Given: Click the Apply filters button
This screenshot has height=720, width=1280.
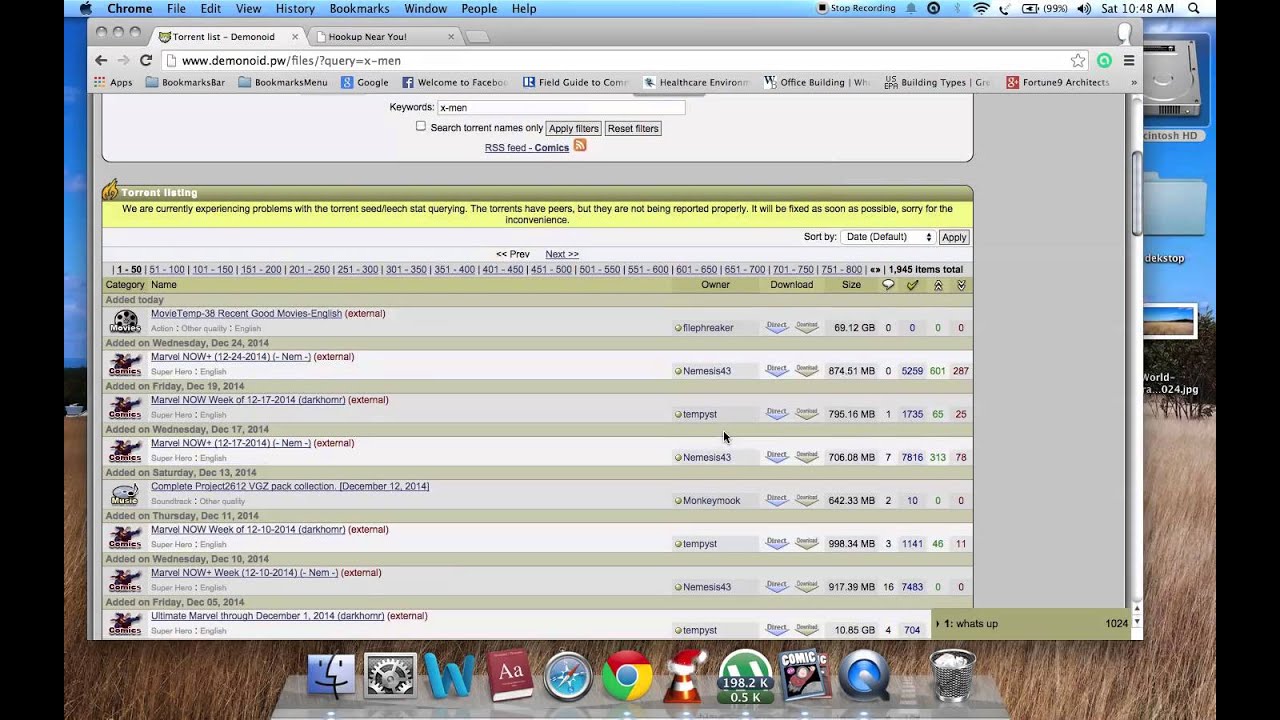Looking at the screenshot, I should pos(574,128).
